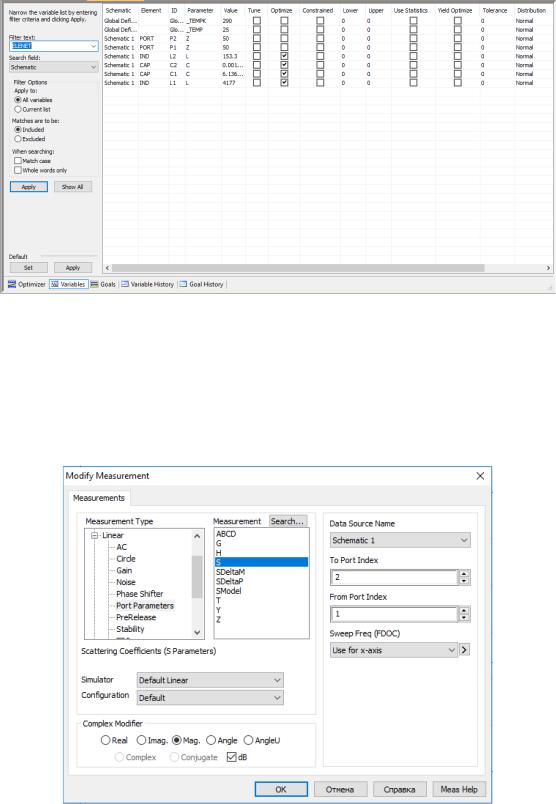Click the Default Set button
This screenshot has height=804, width=556.
tap(29, 268)
